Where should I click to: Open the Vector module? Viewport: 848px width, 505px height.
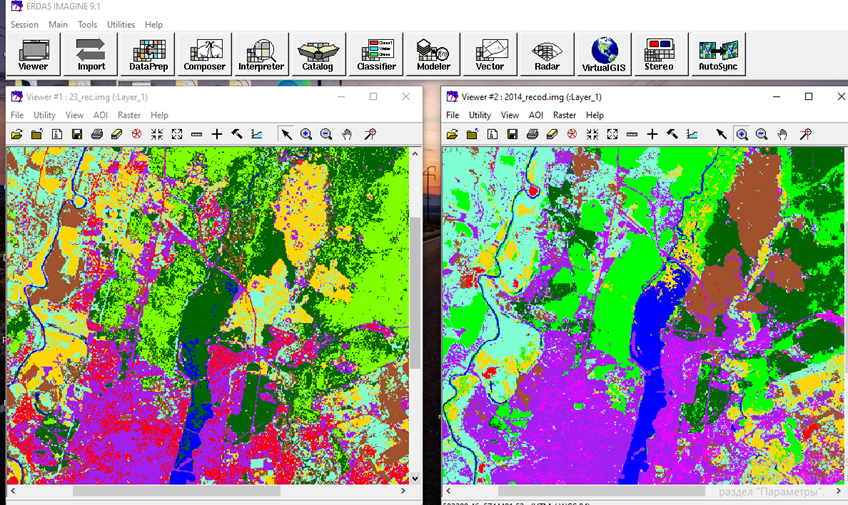pyautogui.click(x=490, y=54)
